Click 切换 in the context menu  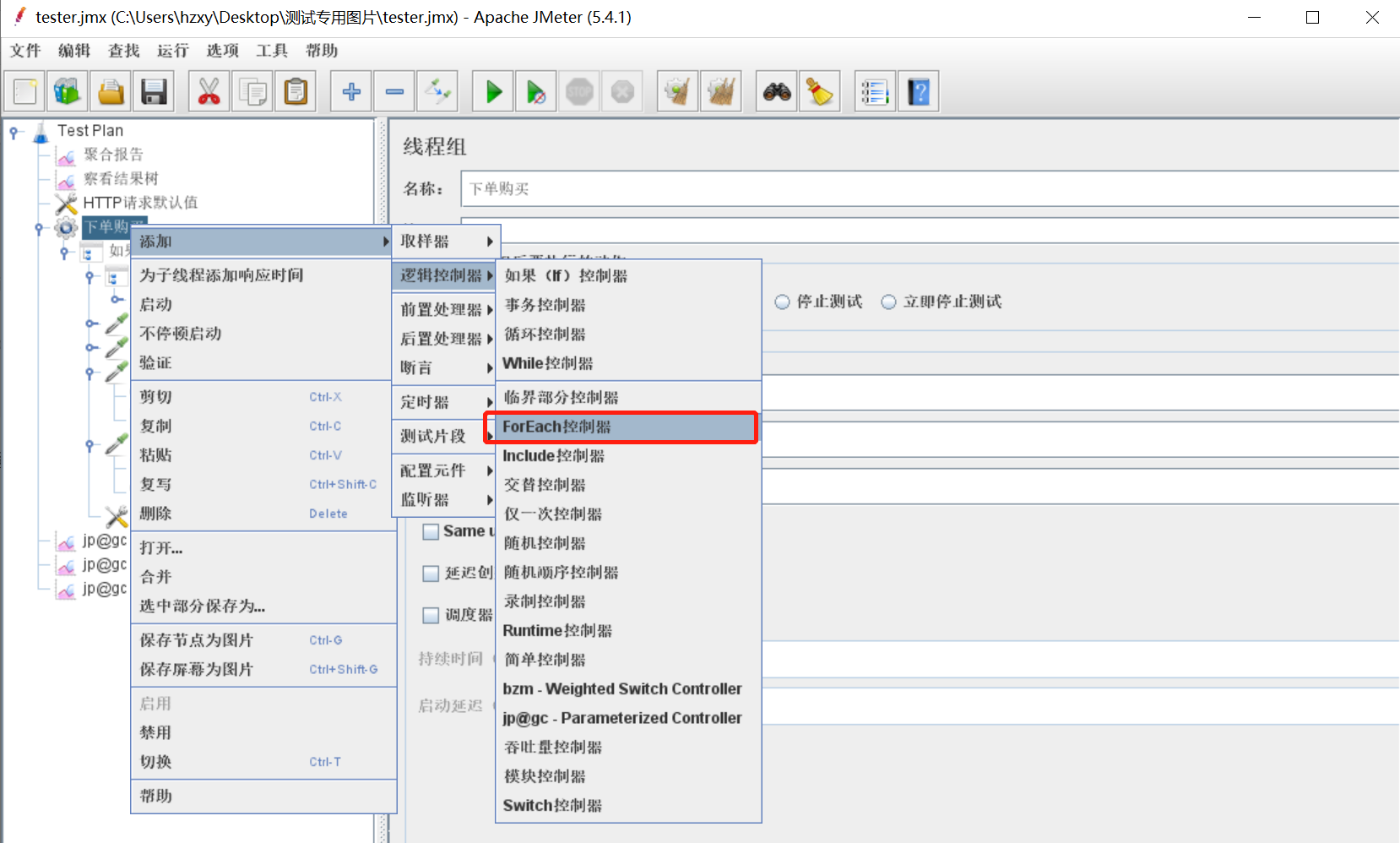pos(263,762)
